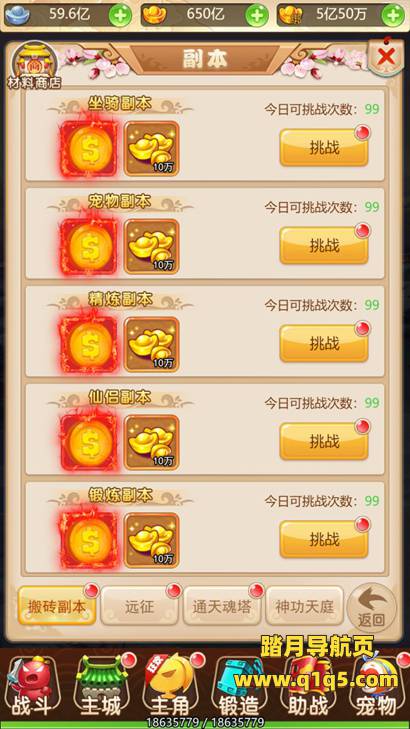The width and height of the screenshot is (410, 729).
Task: Start the 精炼副本 challenge
Action: pyautogui.click(x=324, y=344)
